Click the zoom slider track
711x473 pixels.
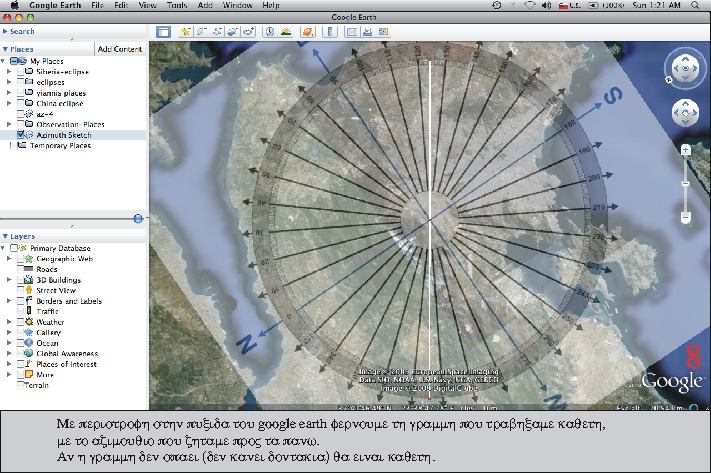pyautogui.click(x=686, y=183)
